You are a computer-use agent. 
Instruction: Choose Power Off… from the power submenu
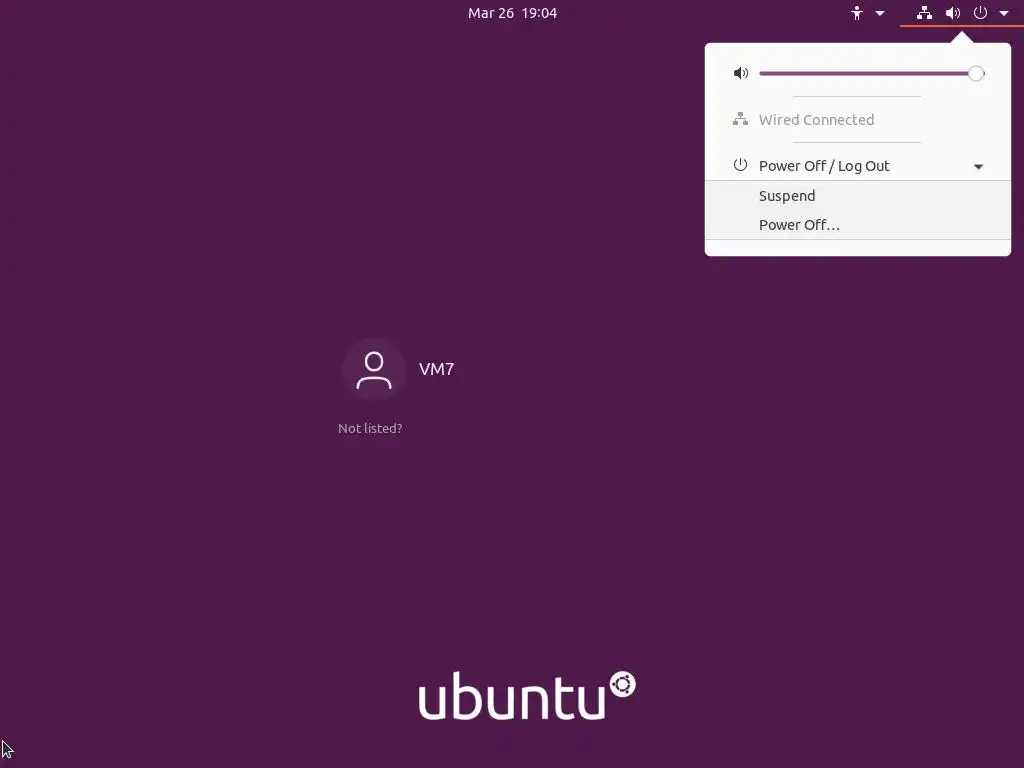click(857, 225)
